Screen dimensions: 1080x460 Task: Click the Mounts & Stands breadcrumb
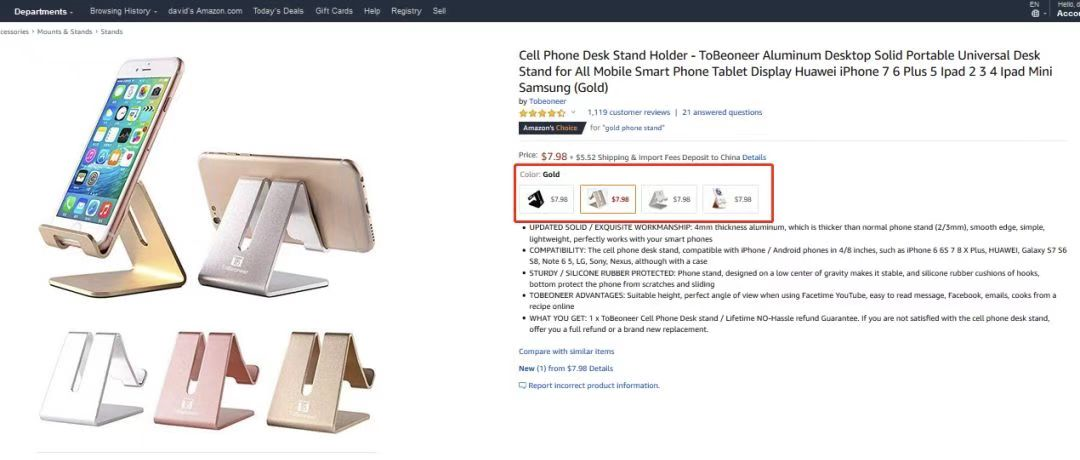(66, 32)
